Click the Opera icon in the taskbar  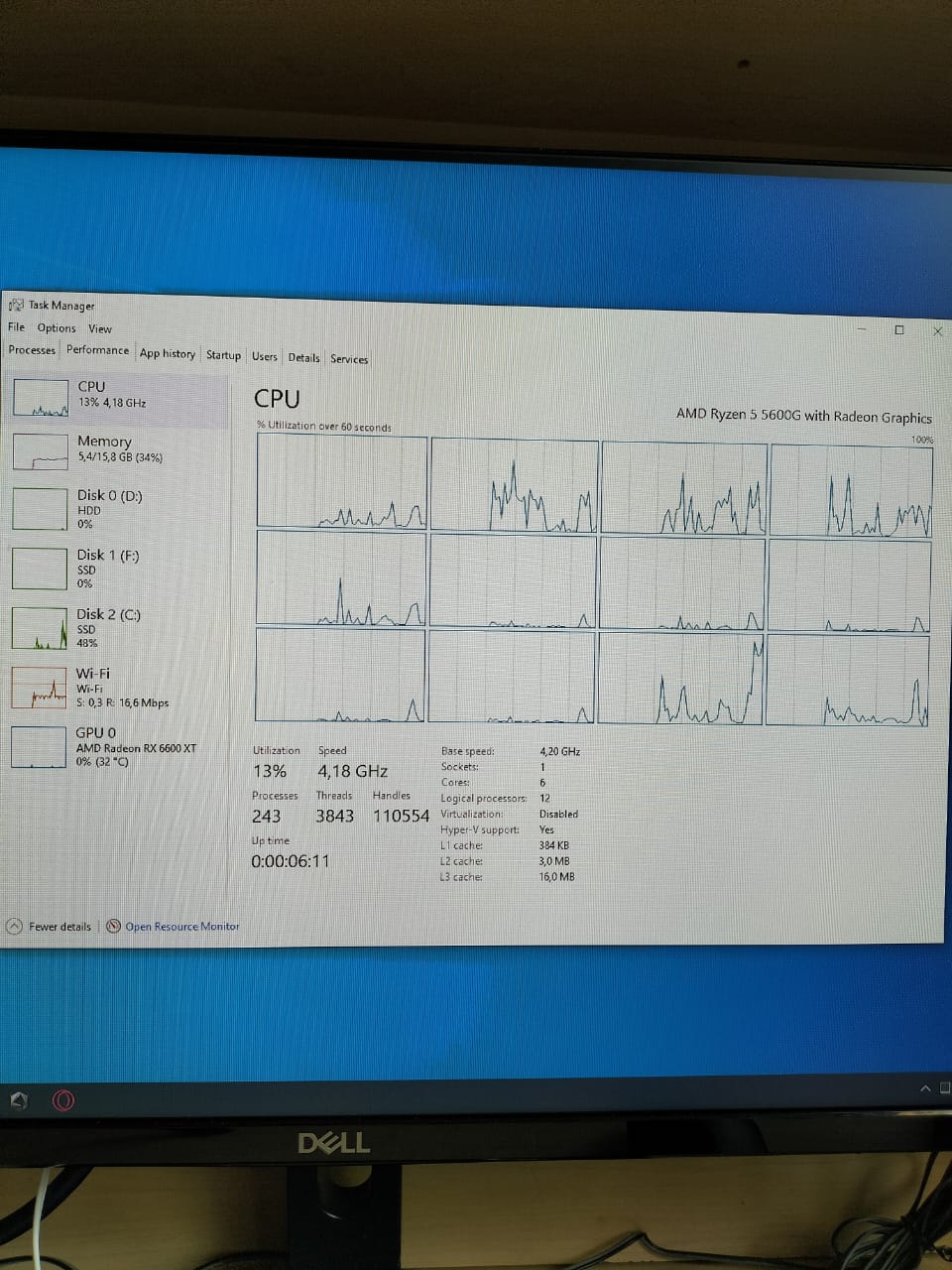tap(62, 1100)
